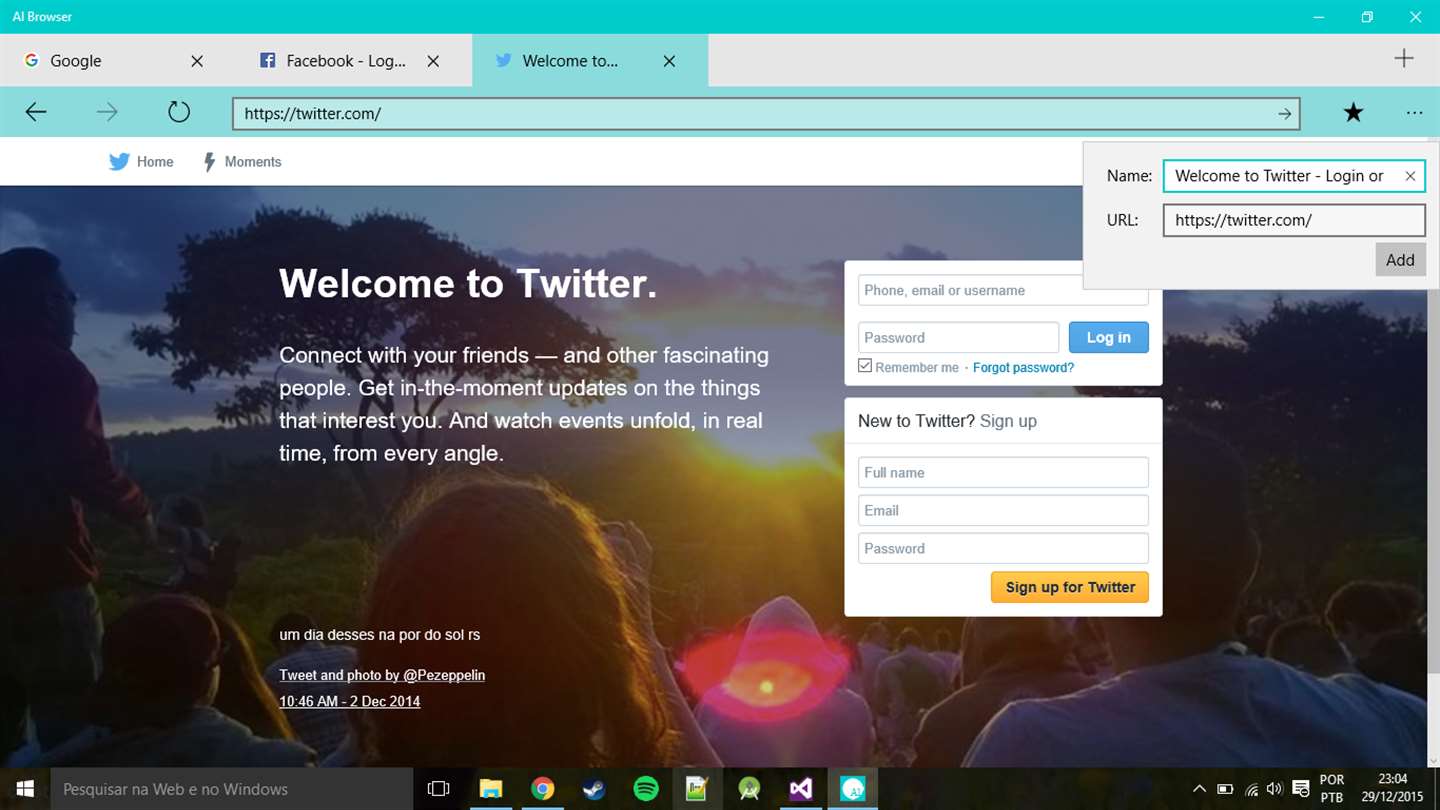This screenshot has height=810, width=1440.
Task: Click the signup Email field
Action: 1003,510
